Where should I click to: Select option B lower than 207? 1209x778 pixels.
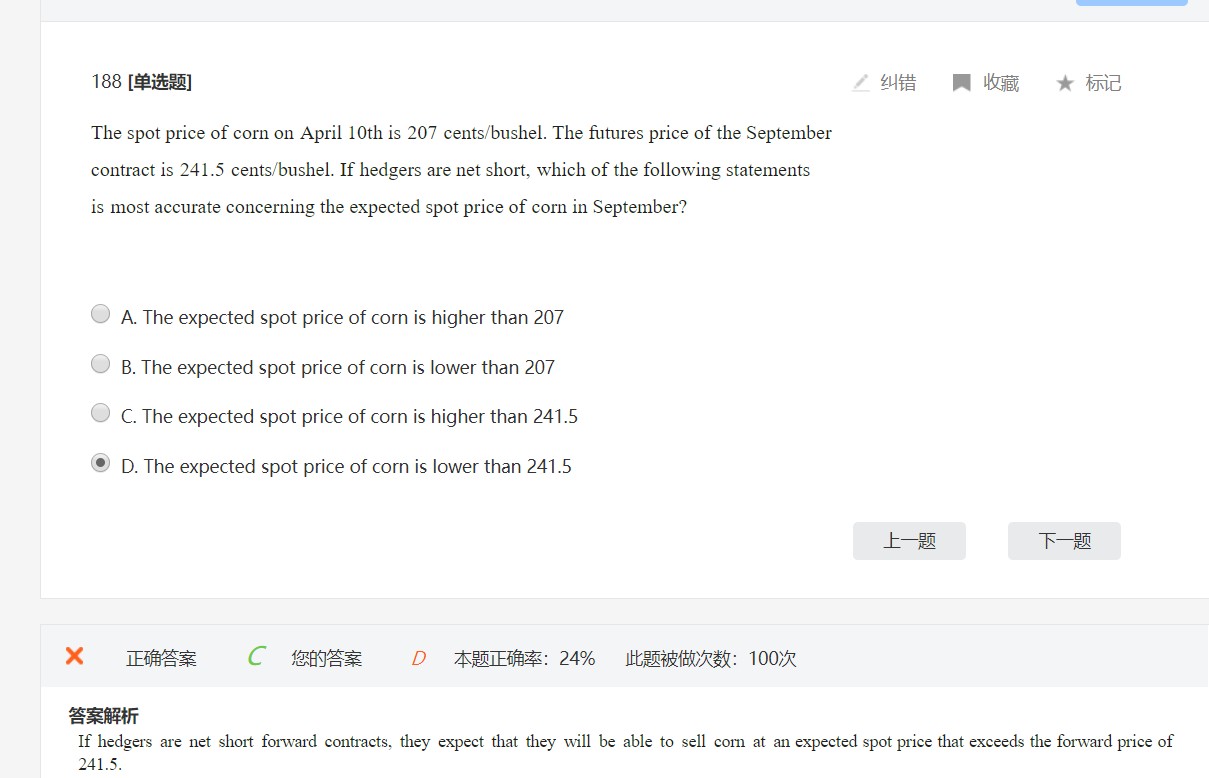click(x=100, y=364)
